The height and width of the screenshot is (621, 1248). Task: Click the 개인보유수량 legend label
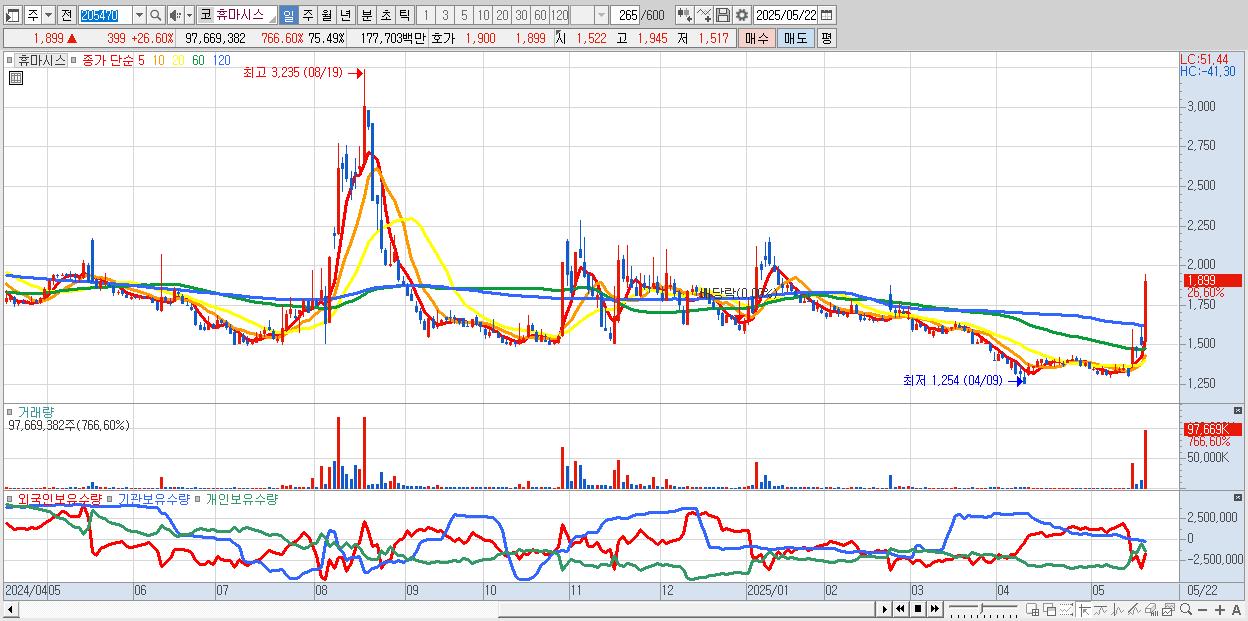pos(241,498)
